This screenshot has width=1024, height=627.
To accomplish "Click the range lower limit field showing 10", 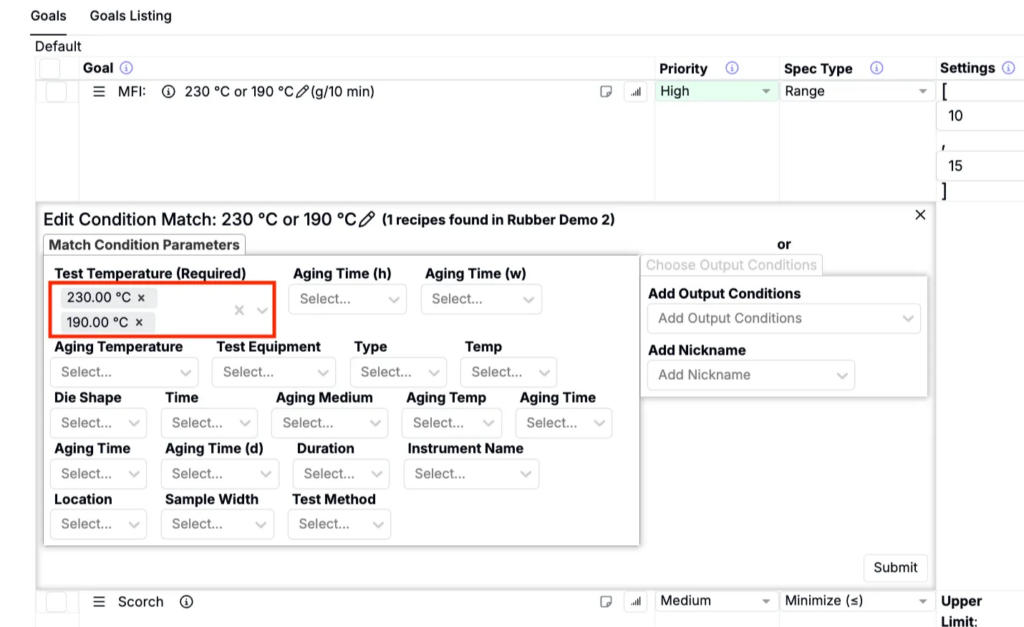I will coord(980,116).
